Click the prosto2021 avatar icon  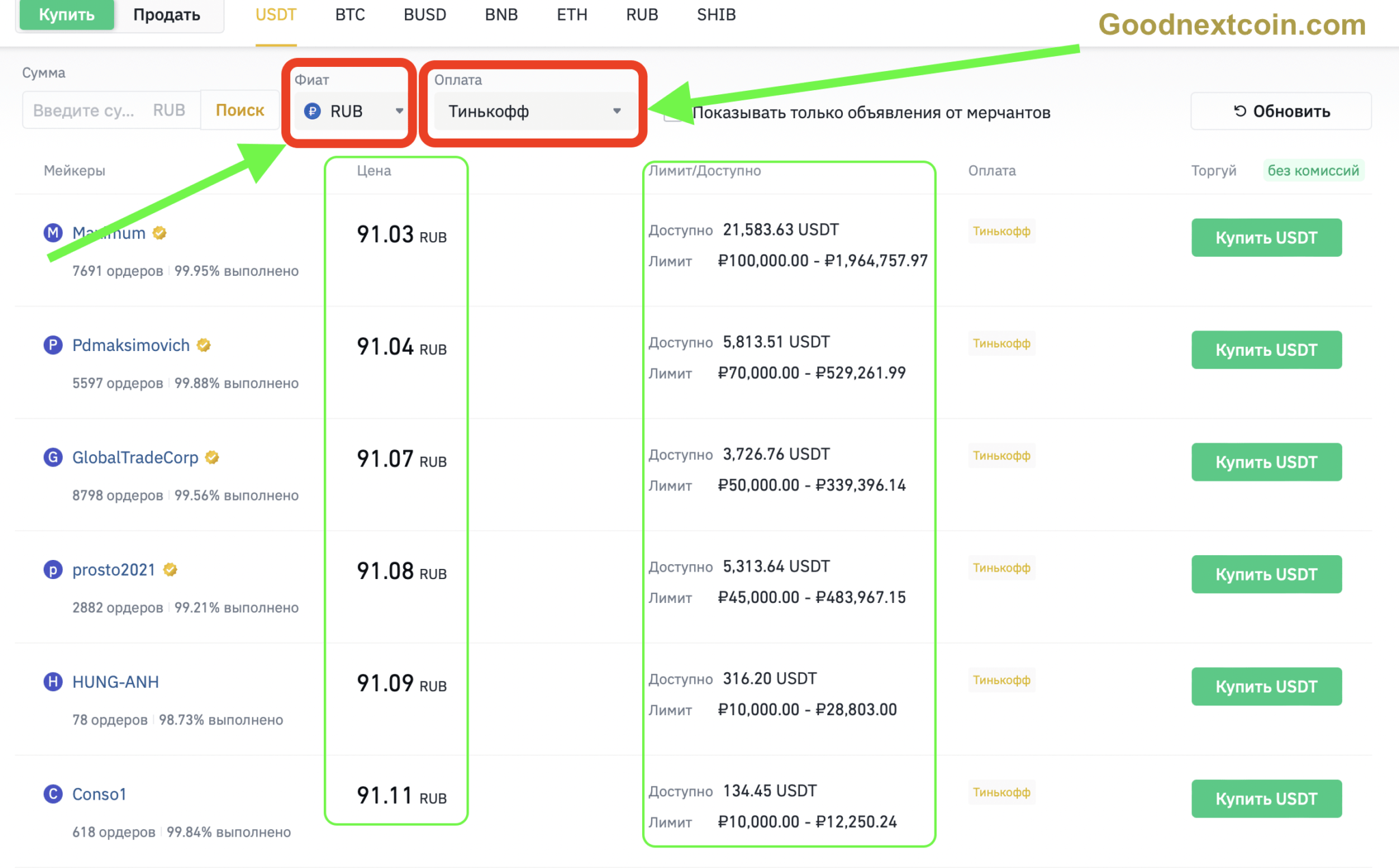click(53, 570)
